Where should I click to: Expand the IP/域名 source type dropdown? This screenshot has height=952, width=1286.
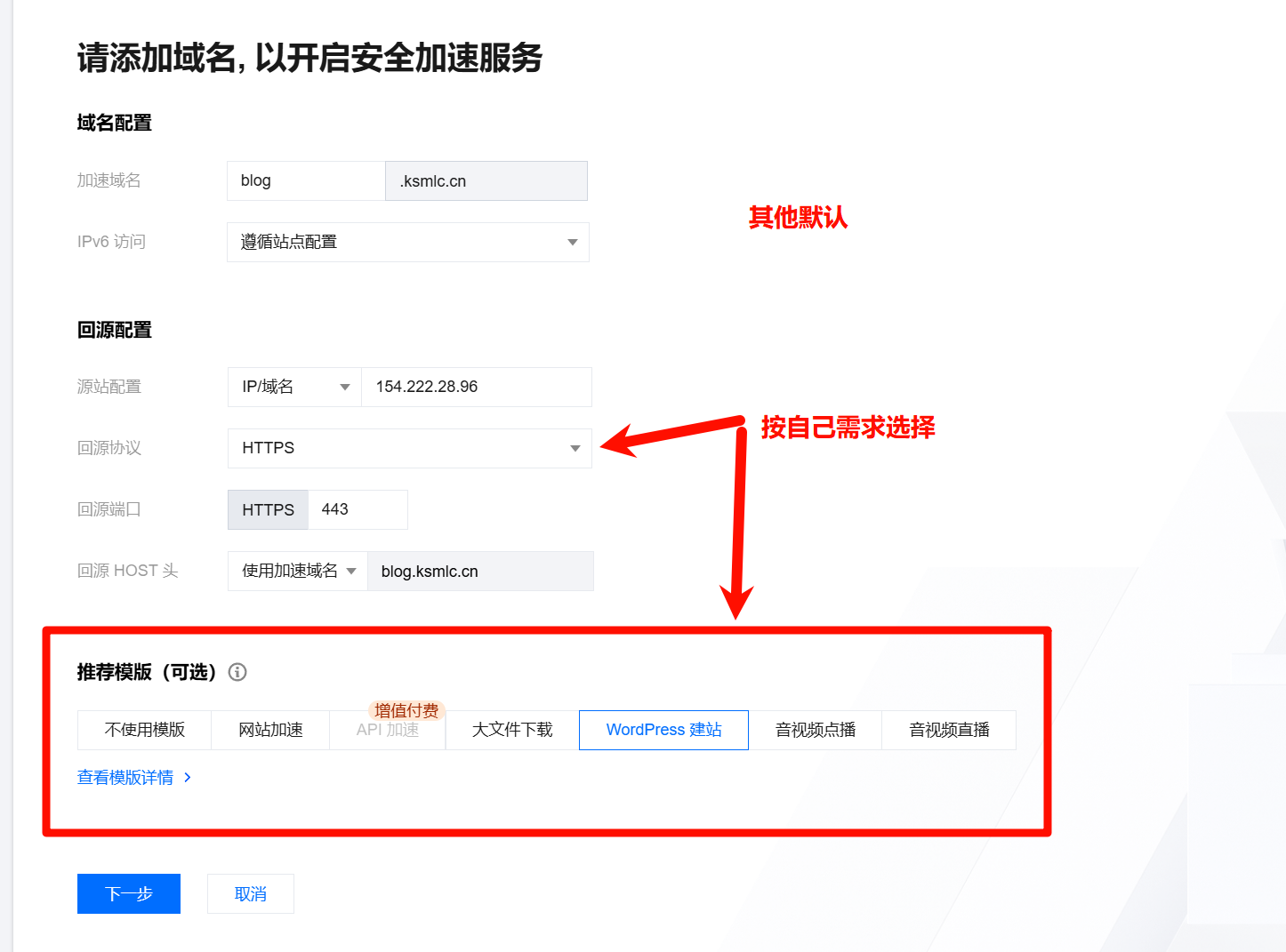pyautogui.click(x=294, y=387)
